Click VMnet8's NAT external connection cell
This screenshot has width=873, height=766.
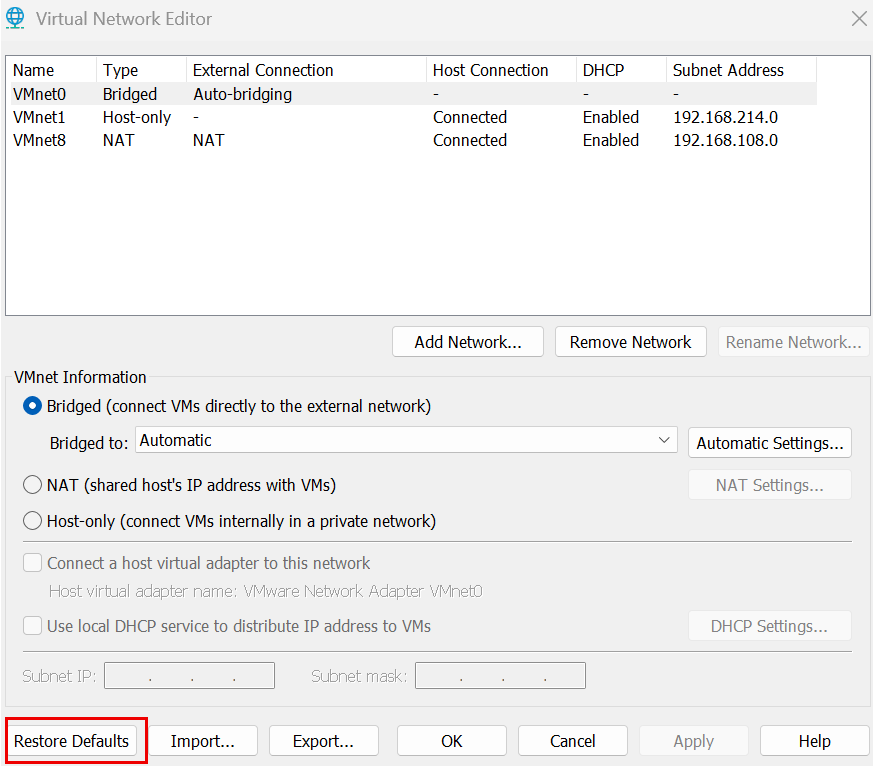coord(209,140)
